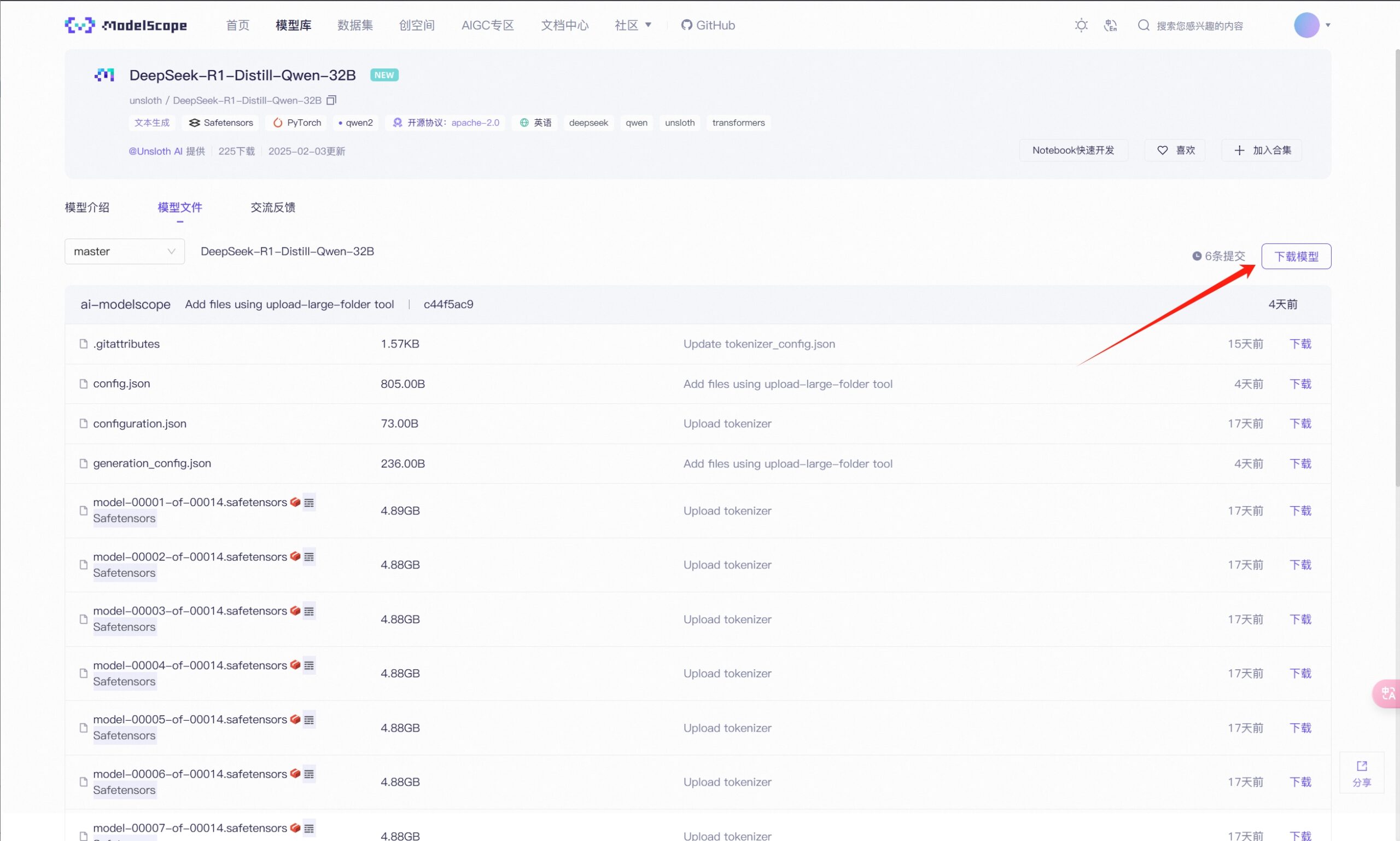Switch to the 交流反馈 tab
The width and height of the screenshot is (1400, 841).
coord(273,207)
